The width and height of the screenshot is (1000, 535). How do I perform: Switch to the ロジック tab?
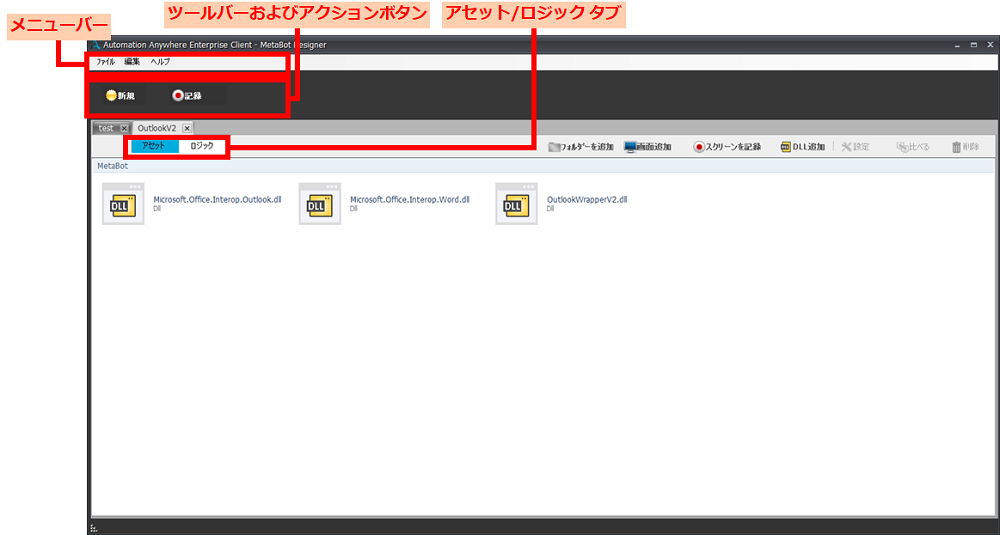(202, 146)
